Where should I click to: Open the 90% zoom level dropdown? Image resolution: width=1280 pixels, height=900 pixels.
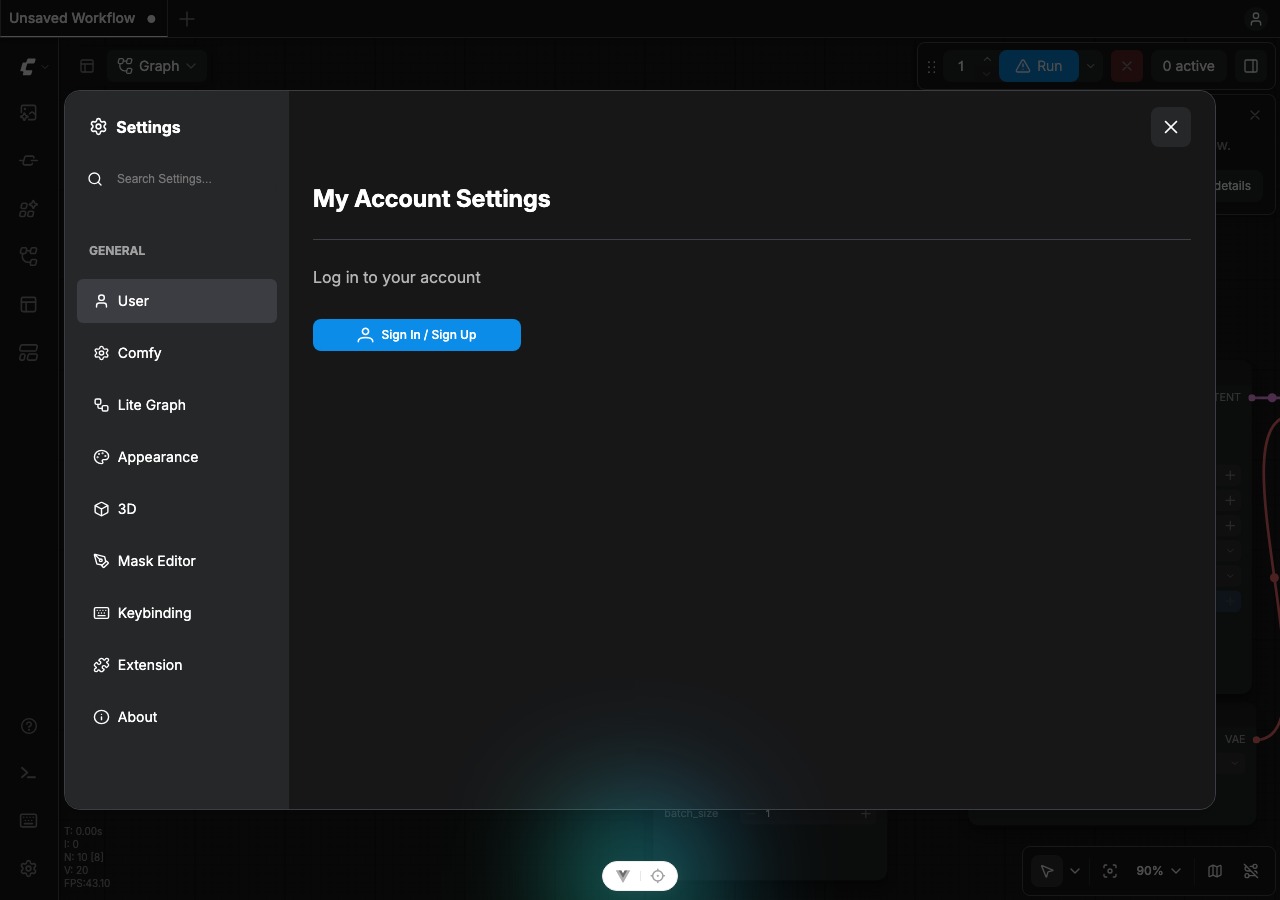pyautogui.click(x=1158, y=871)
